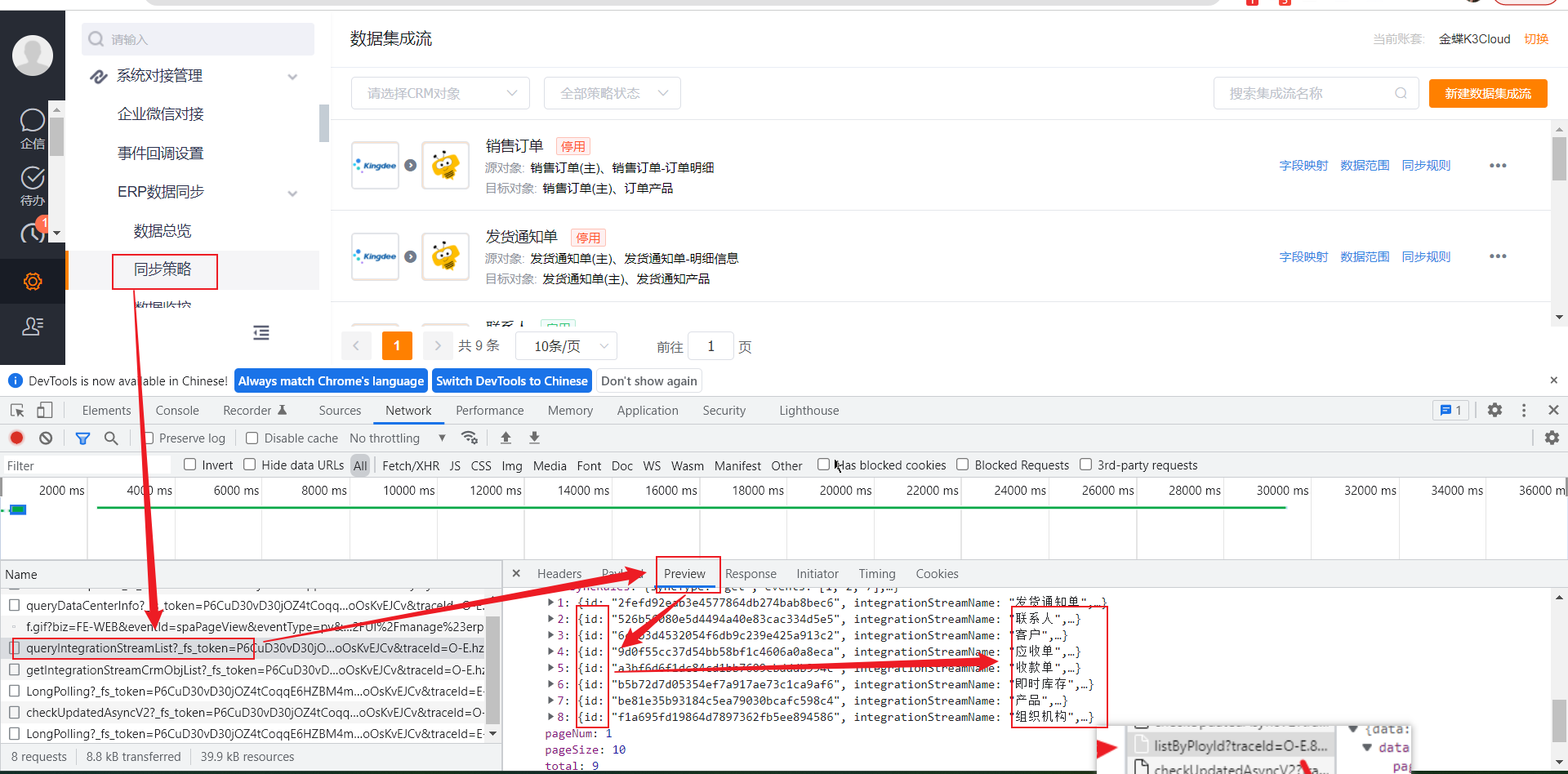Check the Blocked Requests checkbox

coord(963,465)
